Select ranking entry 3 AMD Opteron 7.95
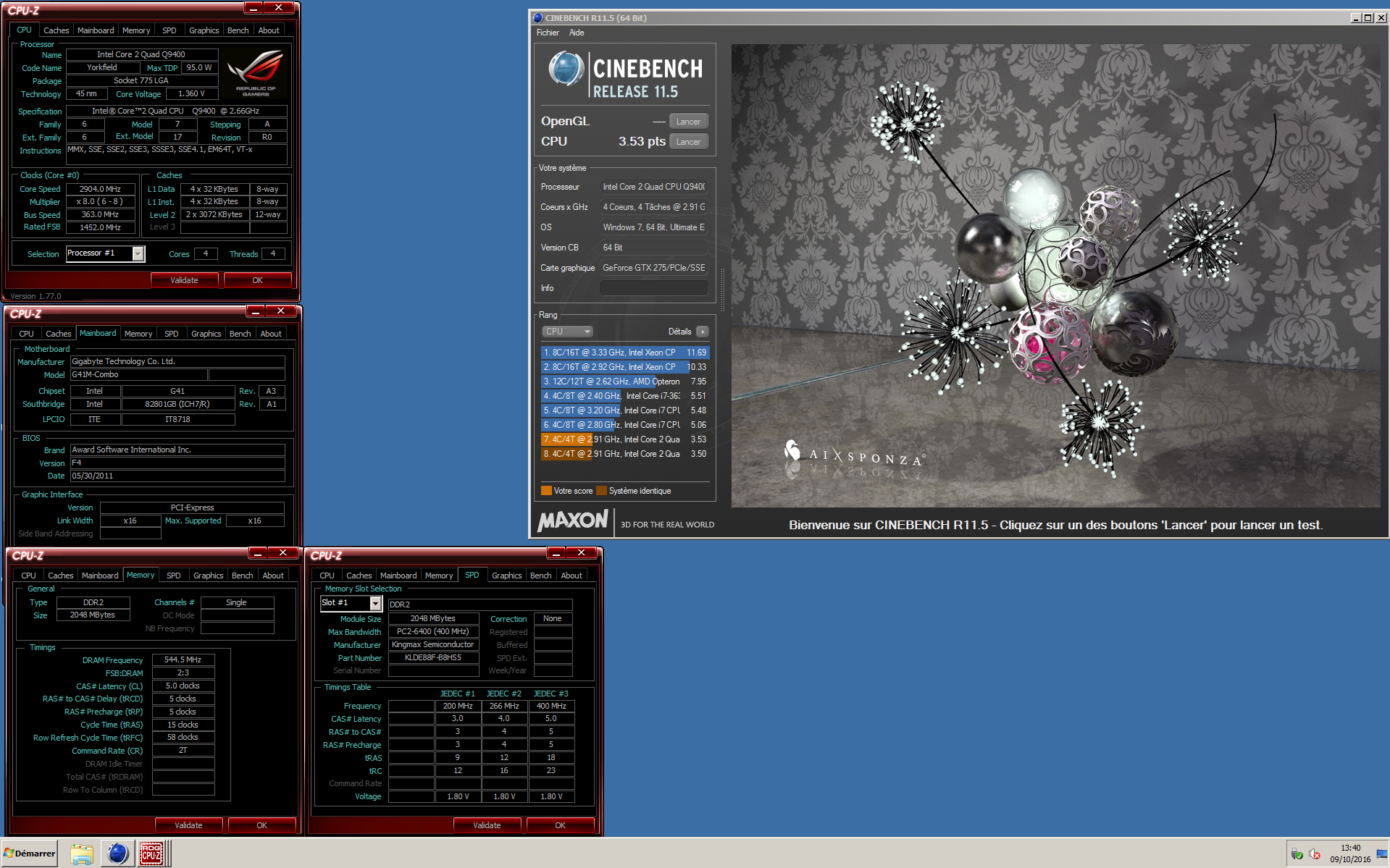 point(624,382)
